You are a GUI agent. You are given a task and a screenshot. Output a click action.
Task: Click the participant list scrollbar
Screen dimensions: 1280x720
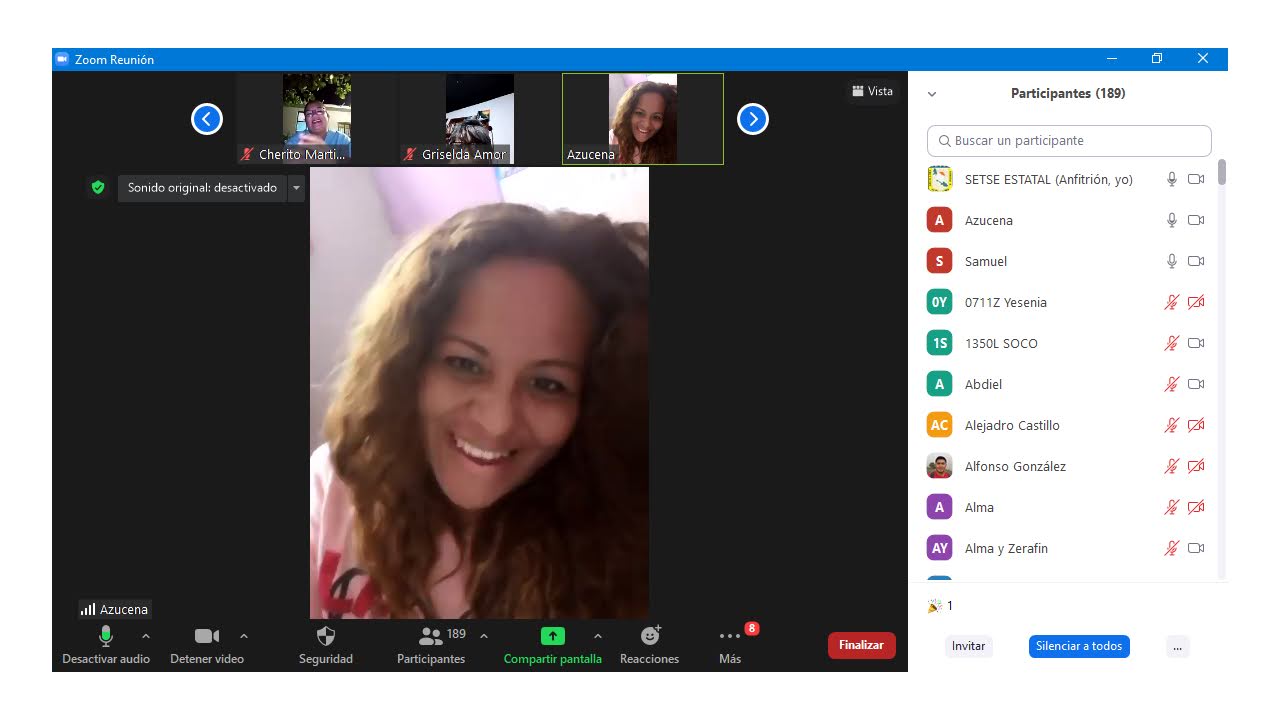[1222, 172]
